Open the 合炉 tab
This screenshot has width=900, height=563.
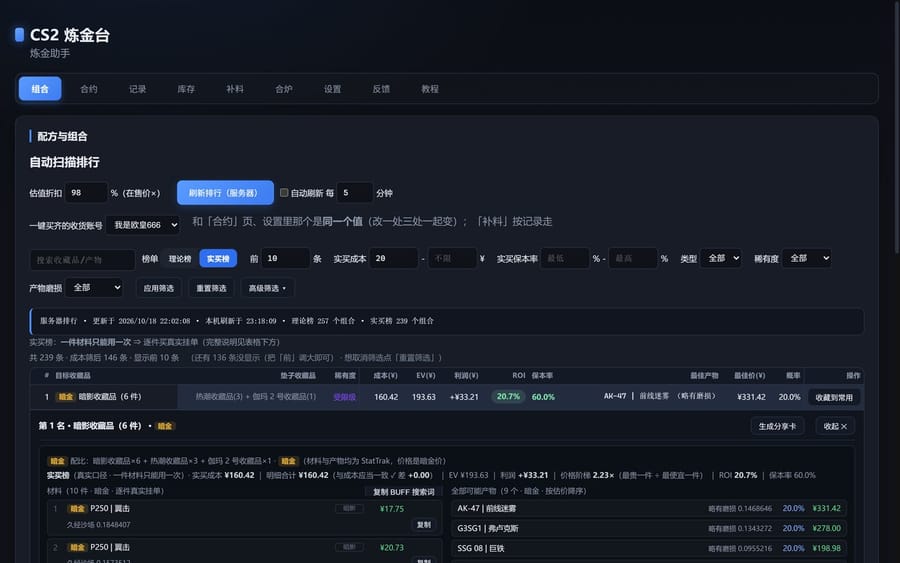tap(284, 89)
